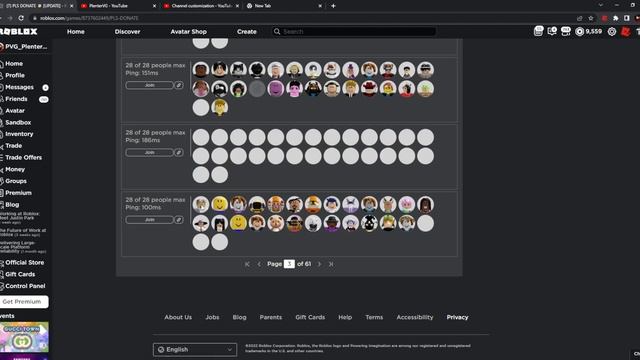Open the Home item in the left sidebar
This screenshot has width=640, height=360.
pyautogui.click(x=14, y=64)
